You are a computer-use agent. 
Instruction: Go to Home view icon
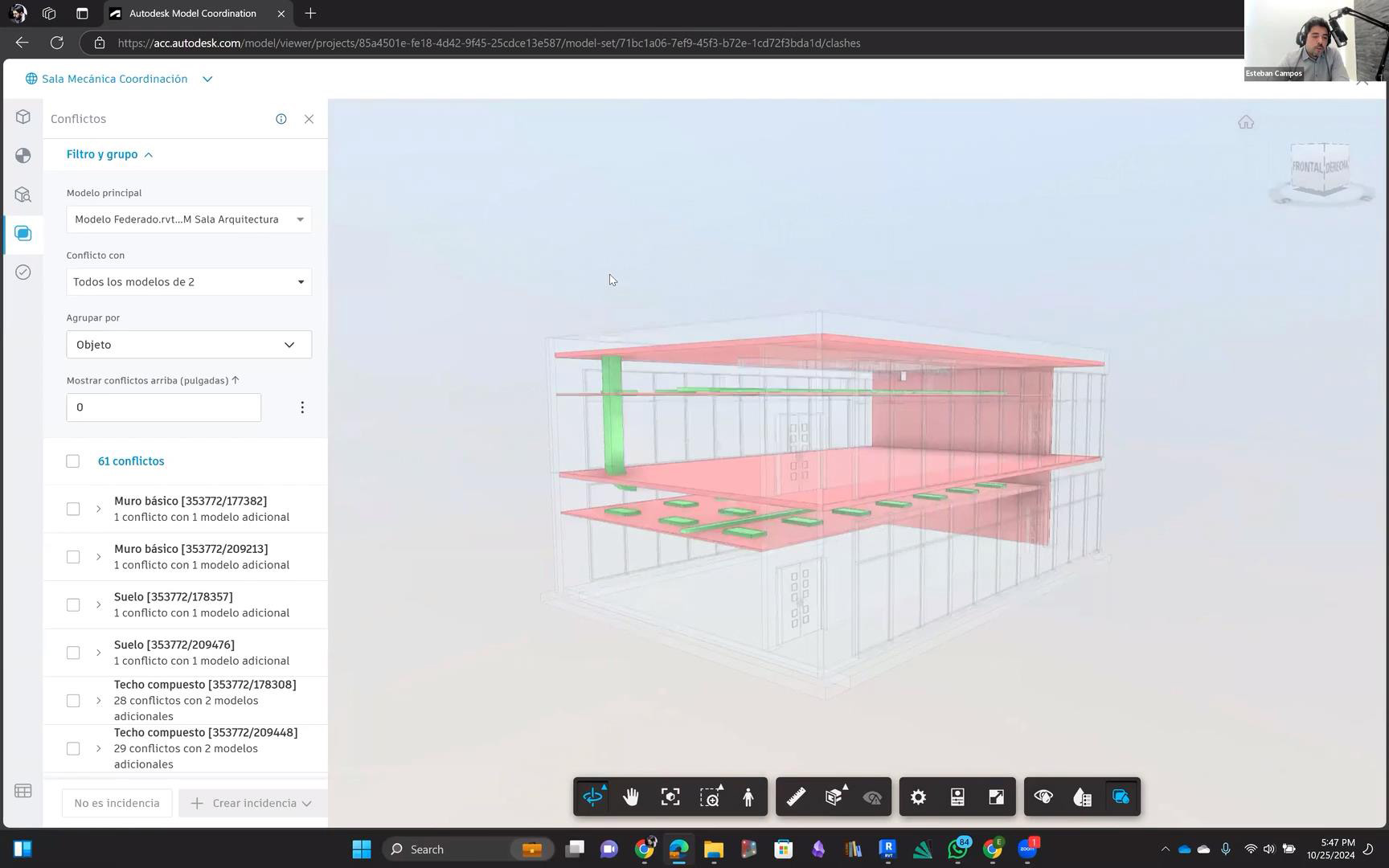(x=1245, y=122)
